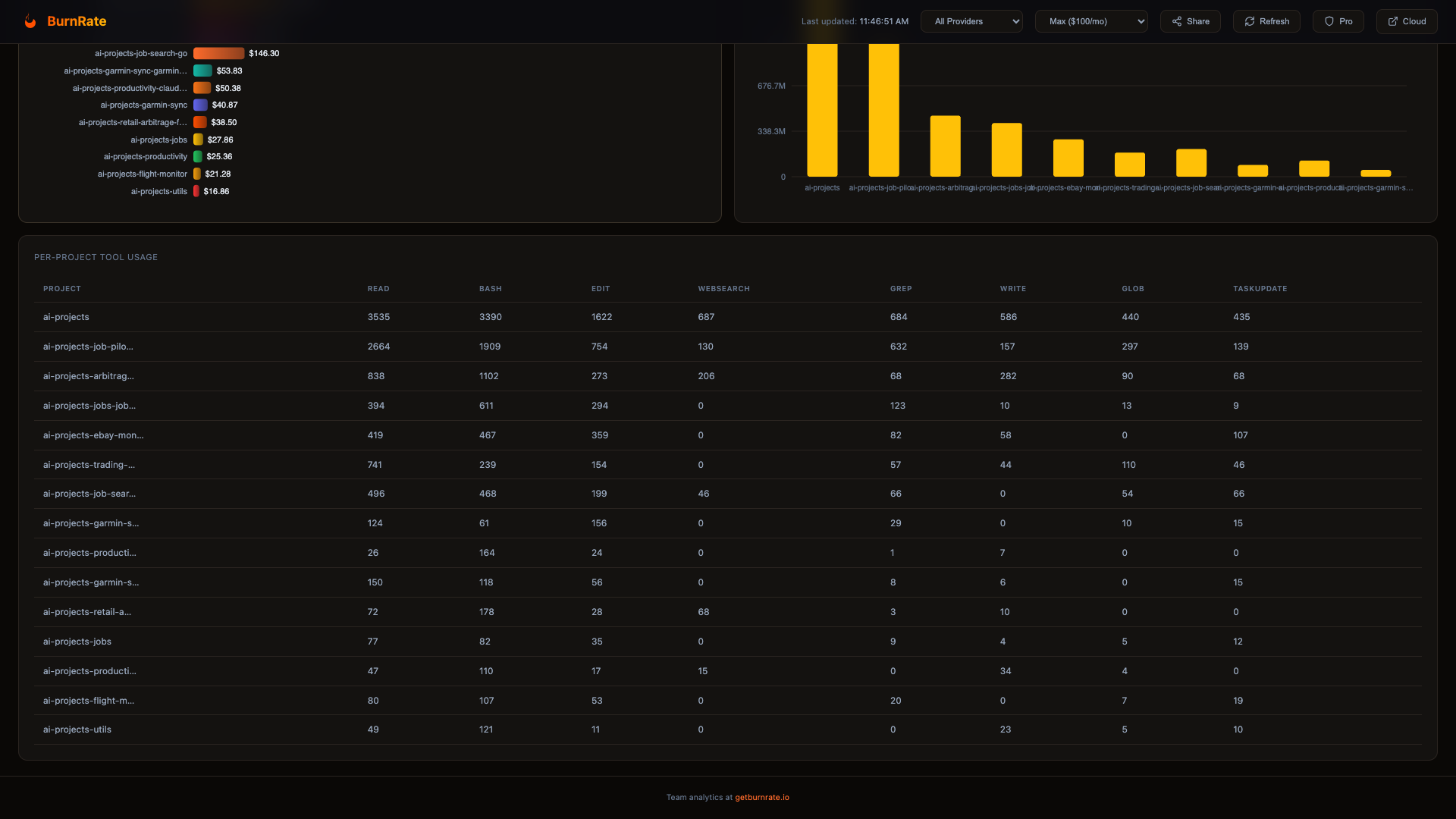The image size is (1456, 819).
Task: Click the purple ai-projects-garmin-sync bar
Action: click(200, 105)
